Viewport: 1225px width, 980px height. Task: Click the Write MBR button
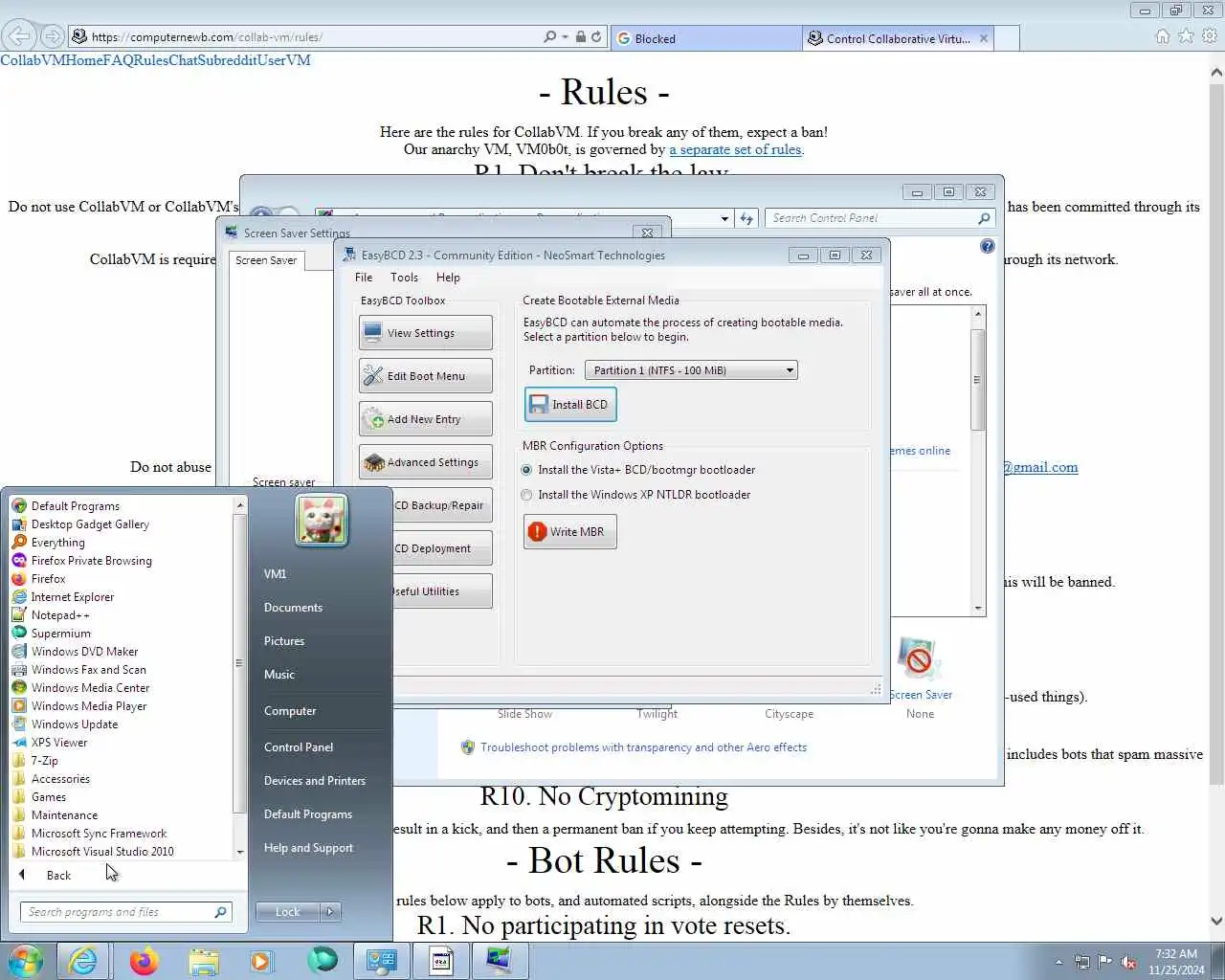[x=569, y=532]
